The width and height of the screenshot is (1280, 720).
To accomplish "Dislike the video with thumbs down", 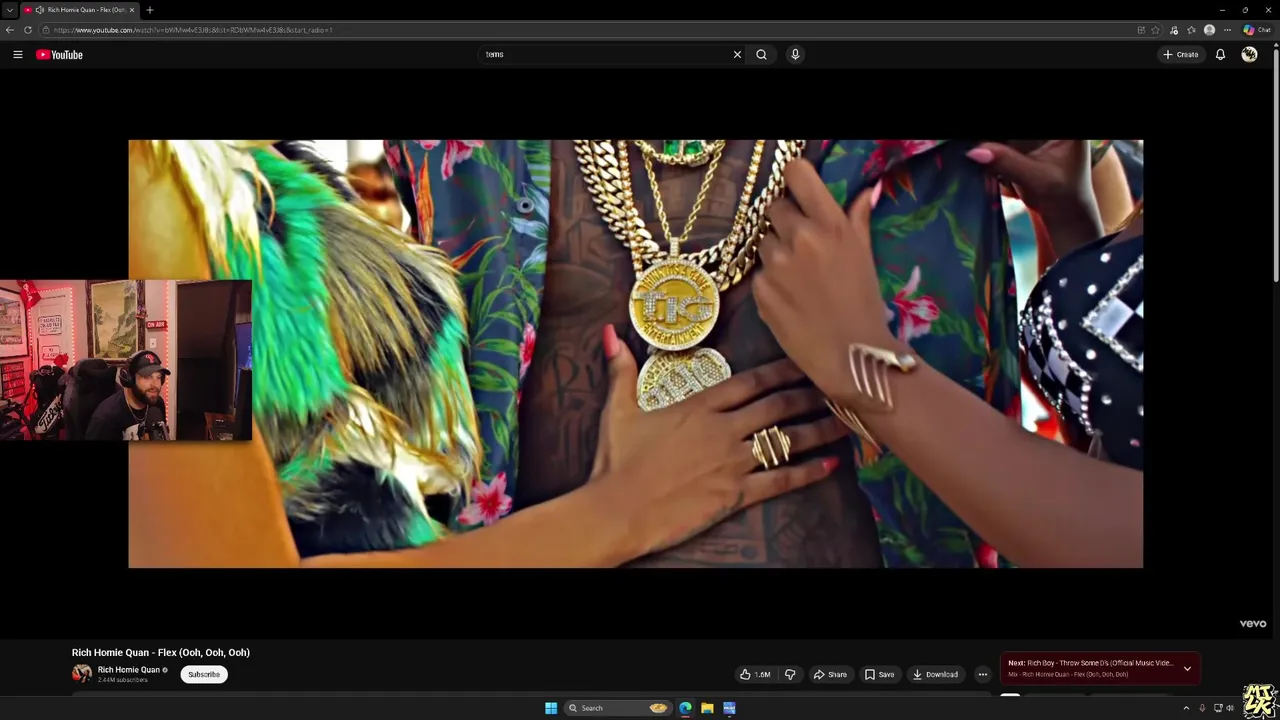I will tap(790, 674).
